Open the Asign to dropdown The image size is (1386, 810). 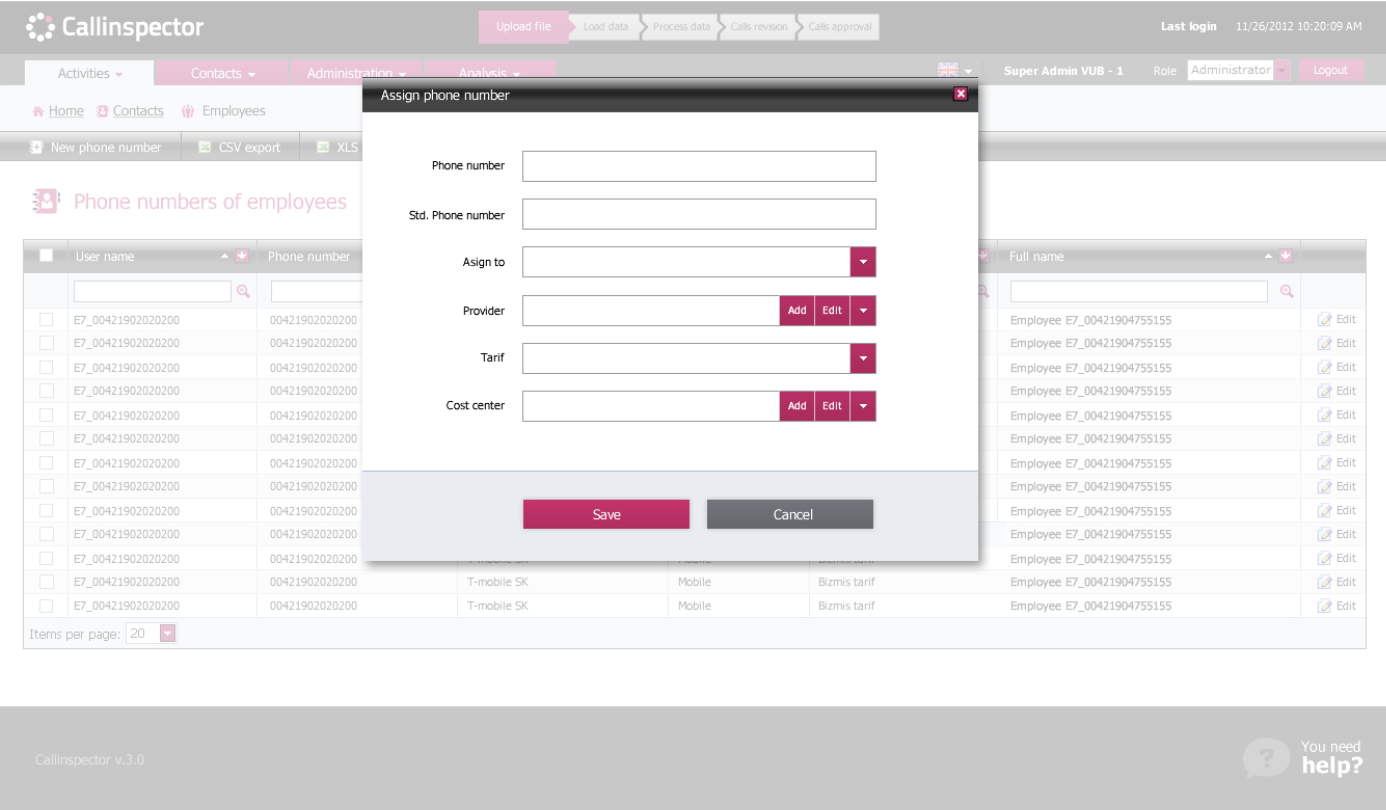863,261
